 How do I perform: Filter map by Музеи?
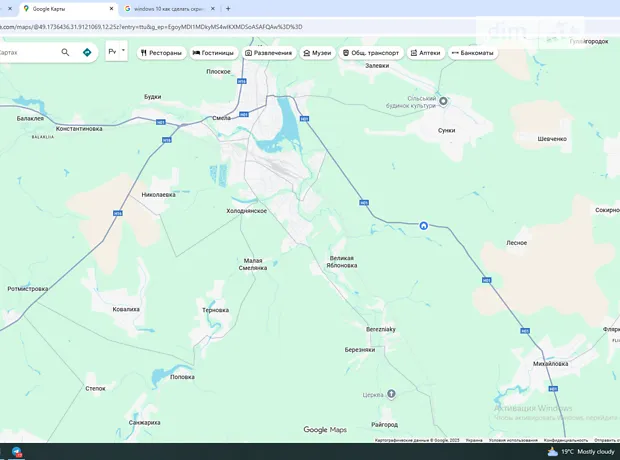click(317, 52)
